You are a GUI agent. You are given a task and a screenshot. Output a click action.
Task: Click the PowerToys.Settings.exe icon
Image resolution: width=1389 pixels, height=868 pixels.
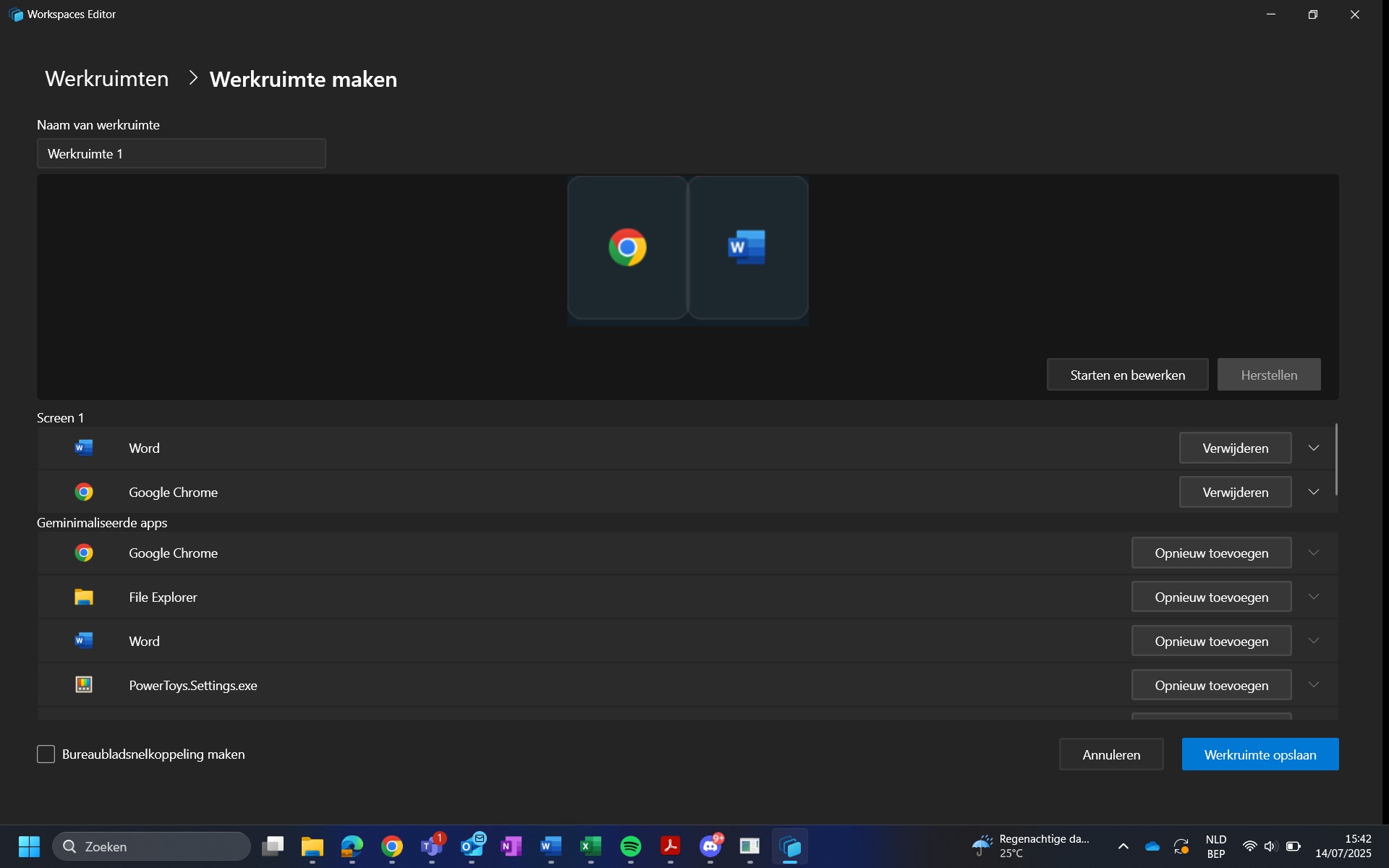pos(84,685)
